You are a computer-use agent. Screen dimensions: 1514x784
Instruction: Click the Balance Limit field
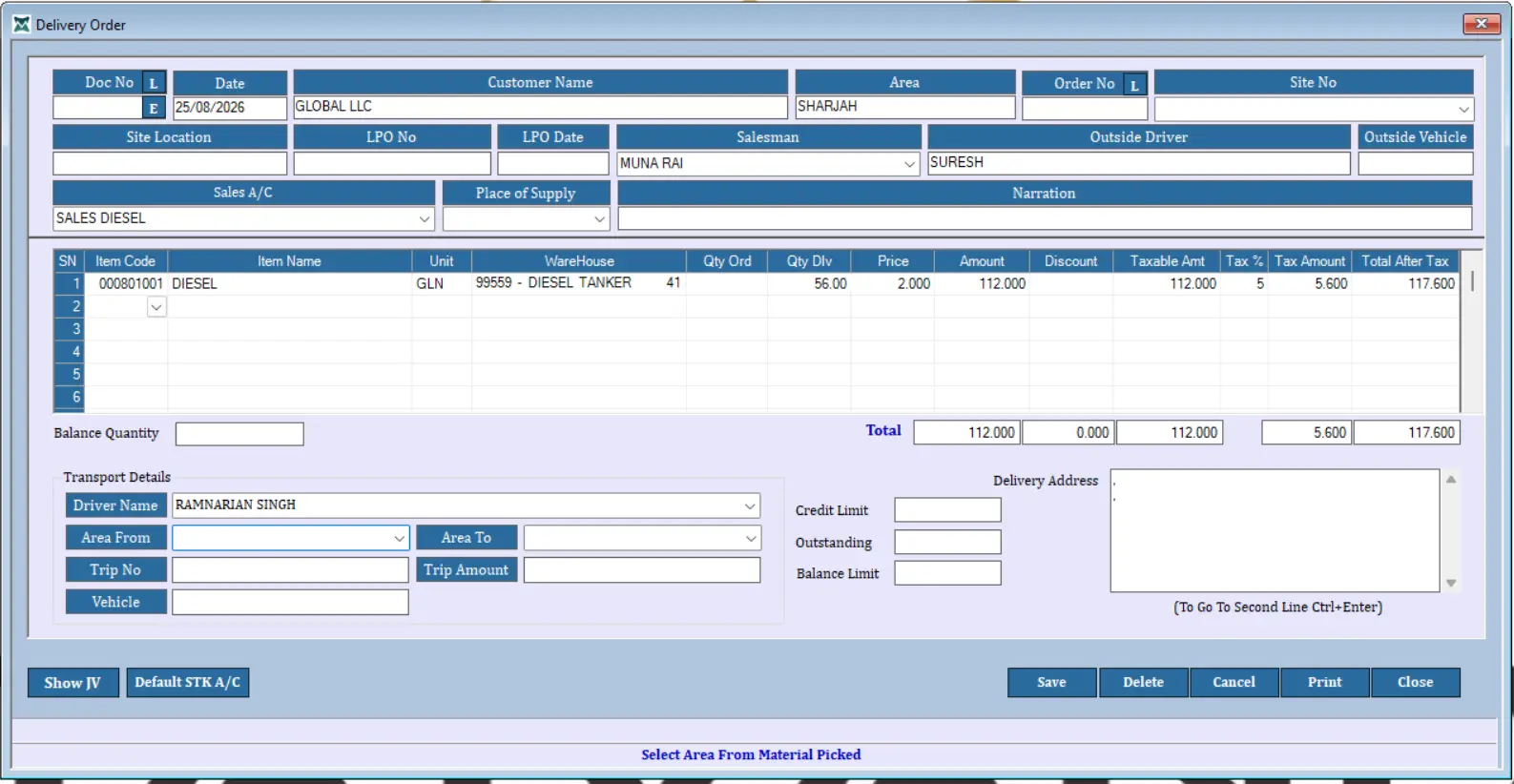point(947,573)
